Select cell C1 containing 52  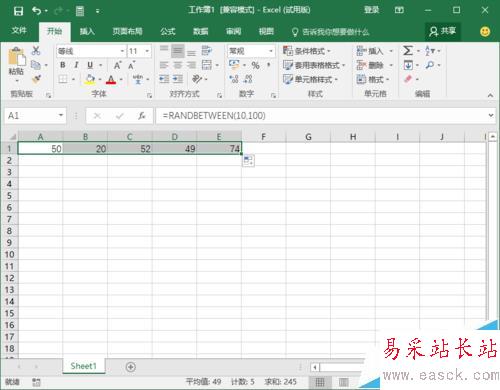pos(130,149)
